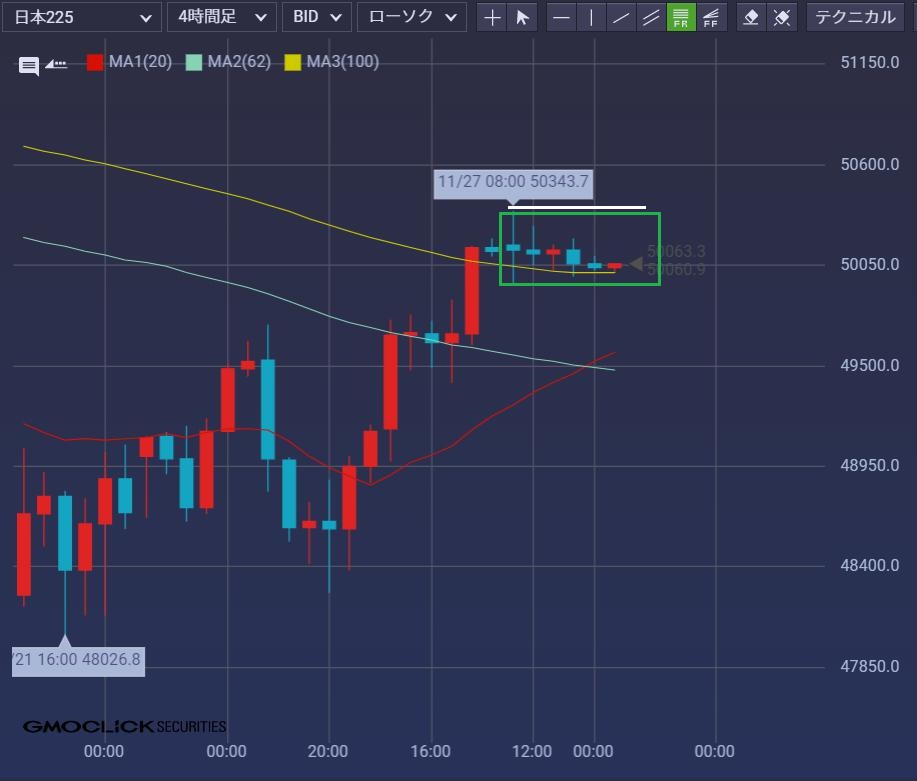Open the 4時間足 timeframe dropdown
This screenshot has width=917, height=781.
(221, 17)
